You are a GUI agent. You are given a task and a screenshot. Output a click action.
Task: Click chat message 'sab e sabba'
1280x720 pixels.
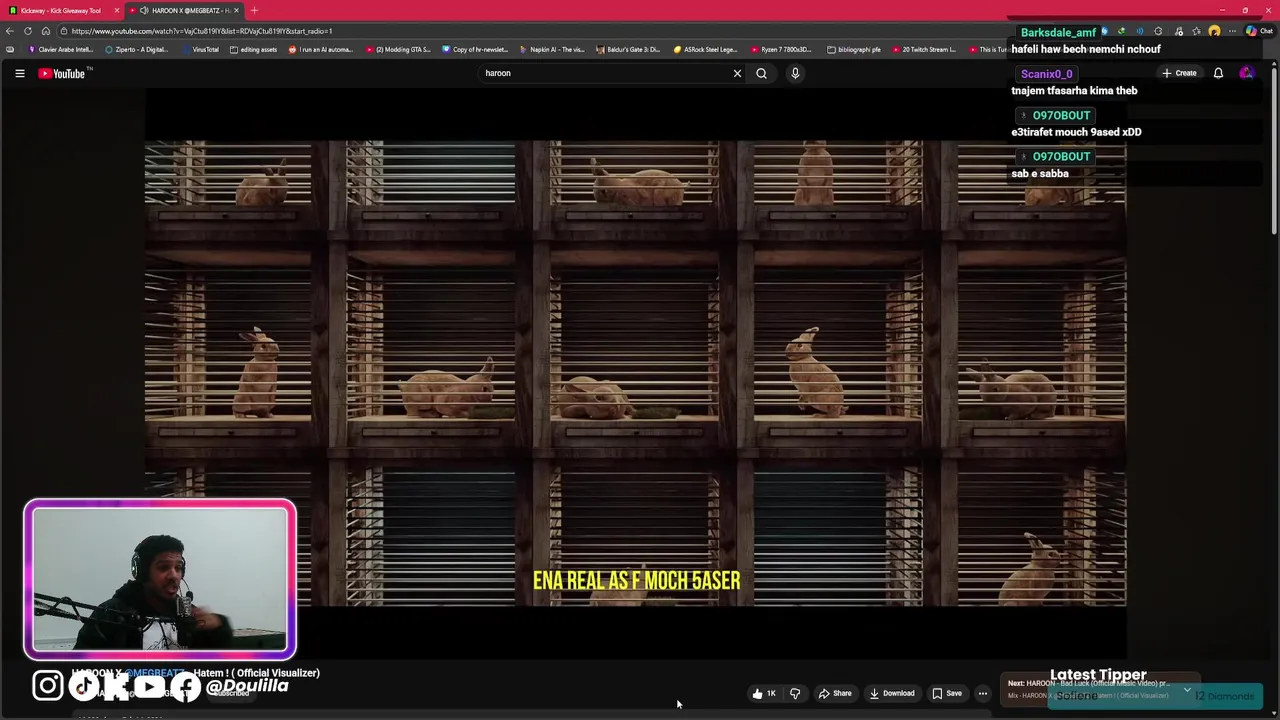(1040, 173)
